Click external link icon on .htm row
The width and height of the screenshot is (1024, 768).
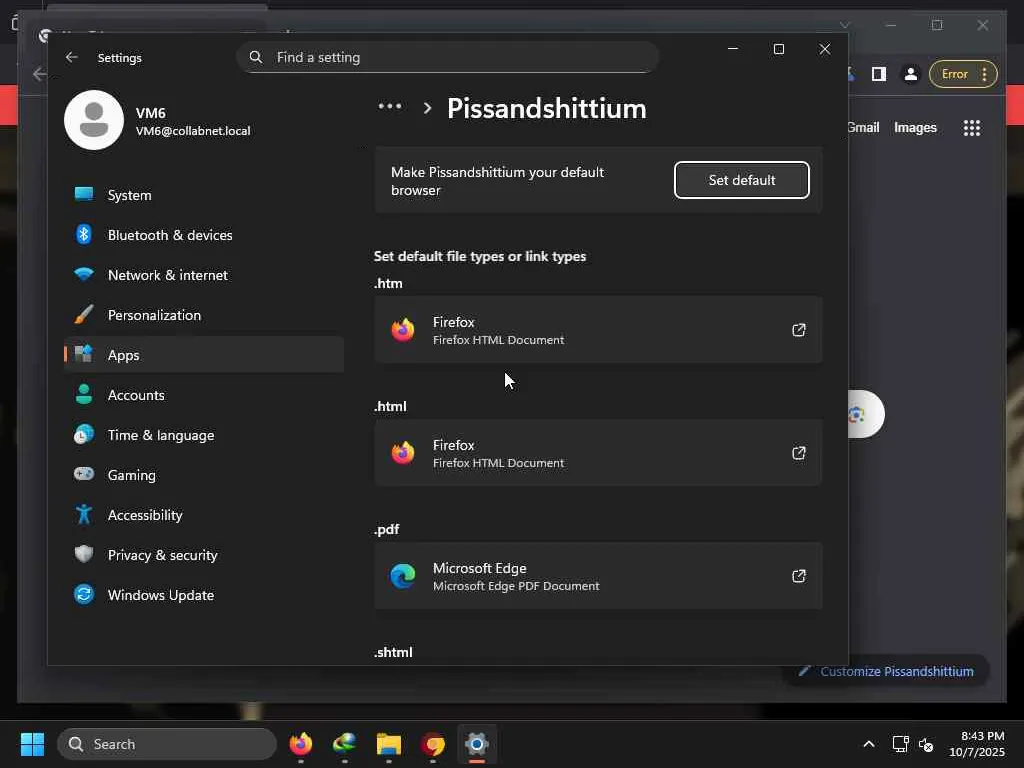point(799,330)
